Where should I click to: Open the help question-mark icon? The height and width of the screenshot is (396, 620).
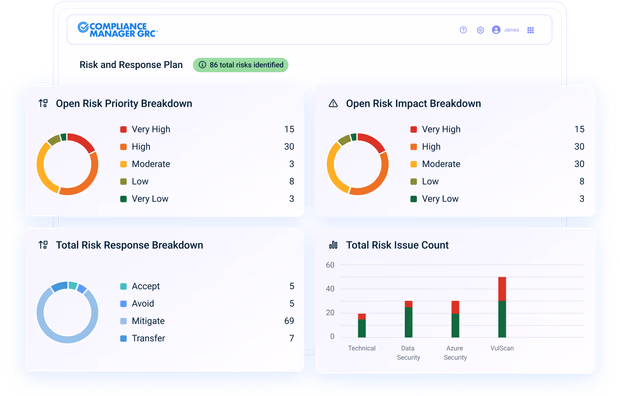(463, 30)
